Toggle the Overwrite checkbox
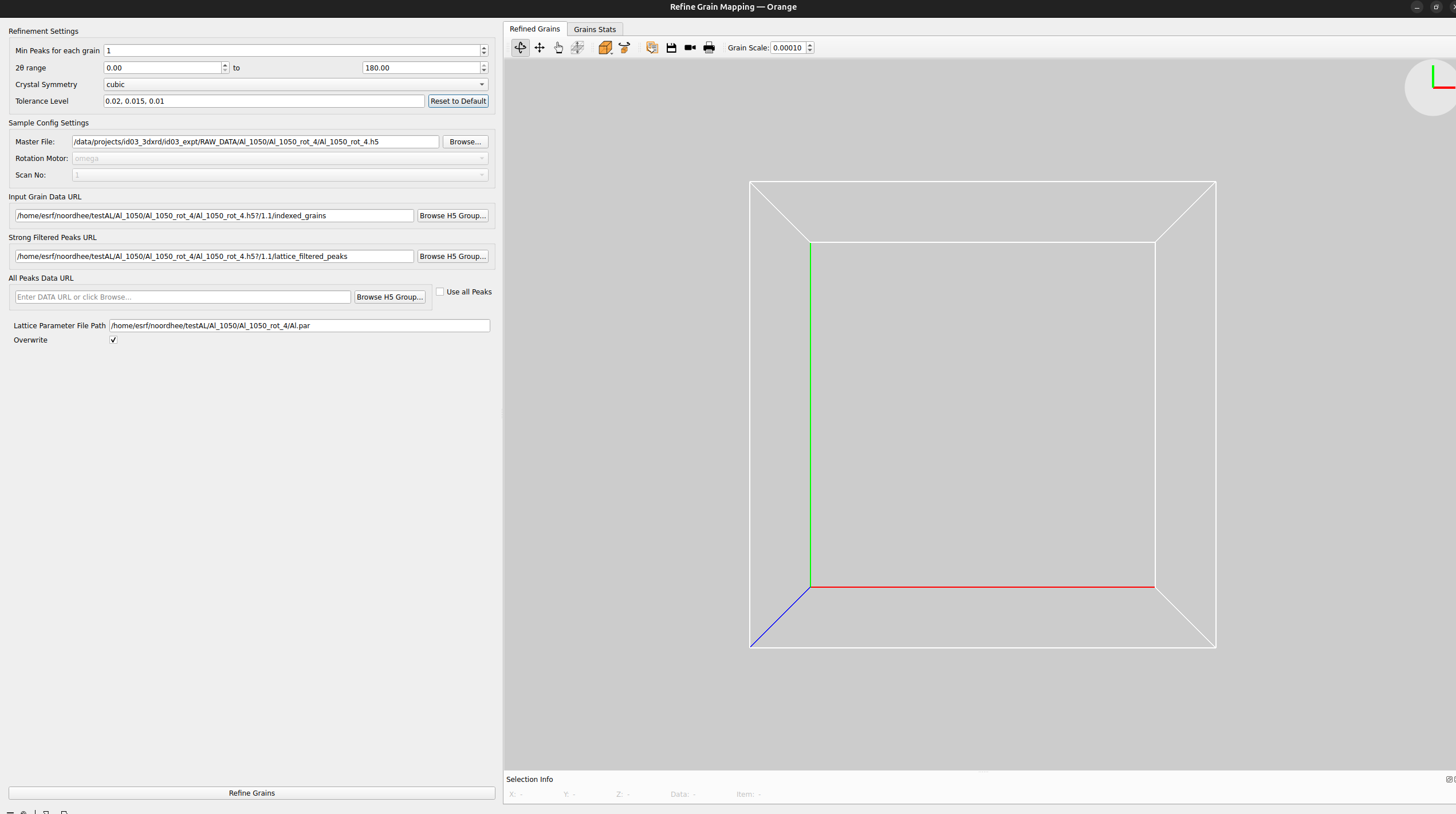 point(113,340)
